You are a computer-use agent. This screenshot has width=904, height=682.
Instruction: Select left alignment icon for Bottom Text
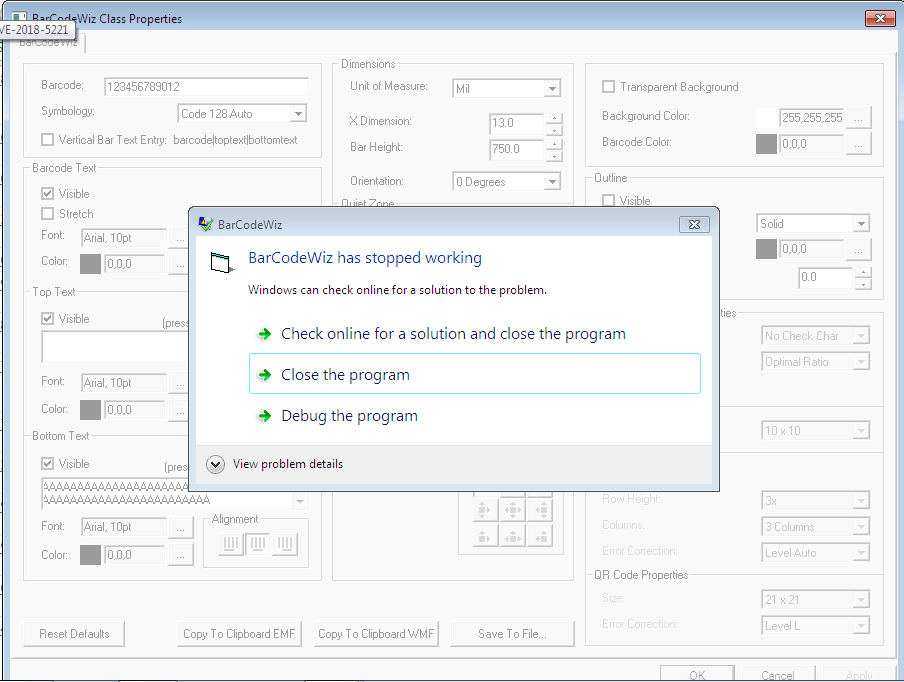[231, 543]
